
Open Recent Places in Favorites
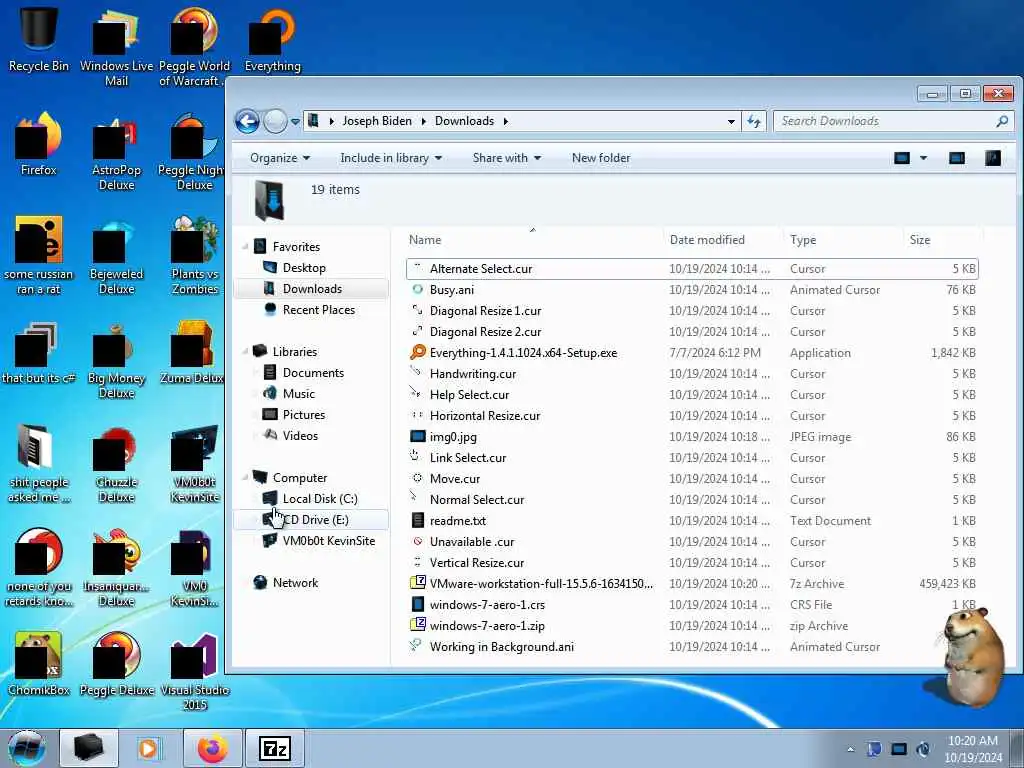coord(318,310)
